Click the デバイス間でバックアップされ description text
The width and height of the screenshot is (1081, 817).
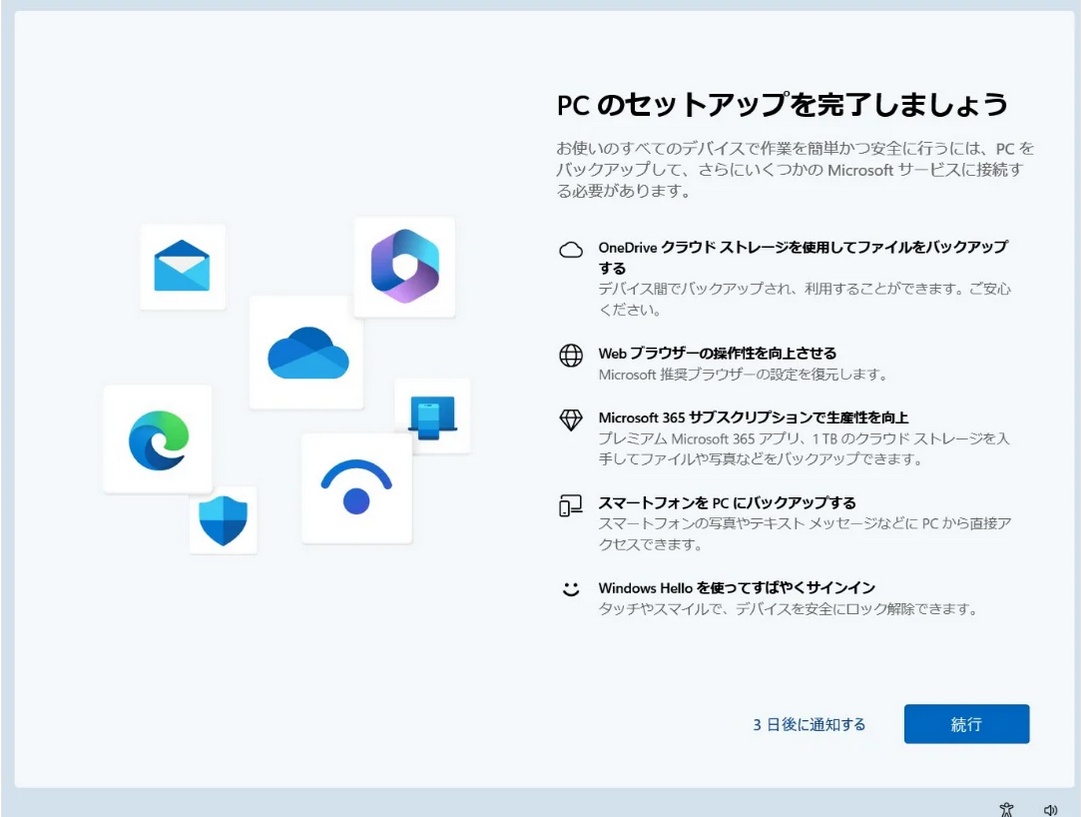(x=805, y=299)
